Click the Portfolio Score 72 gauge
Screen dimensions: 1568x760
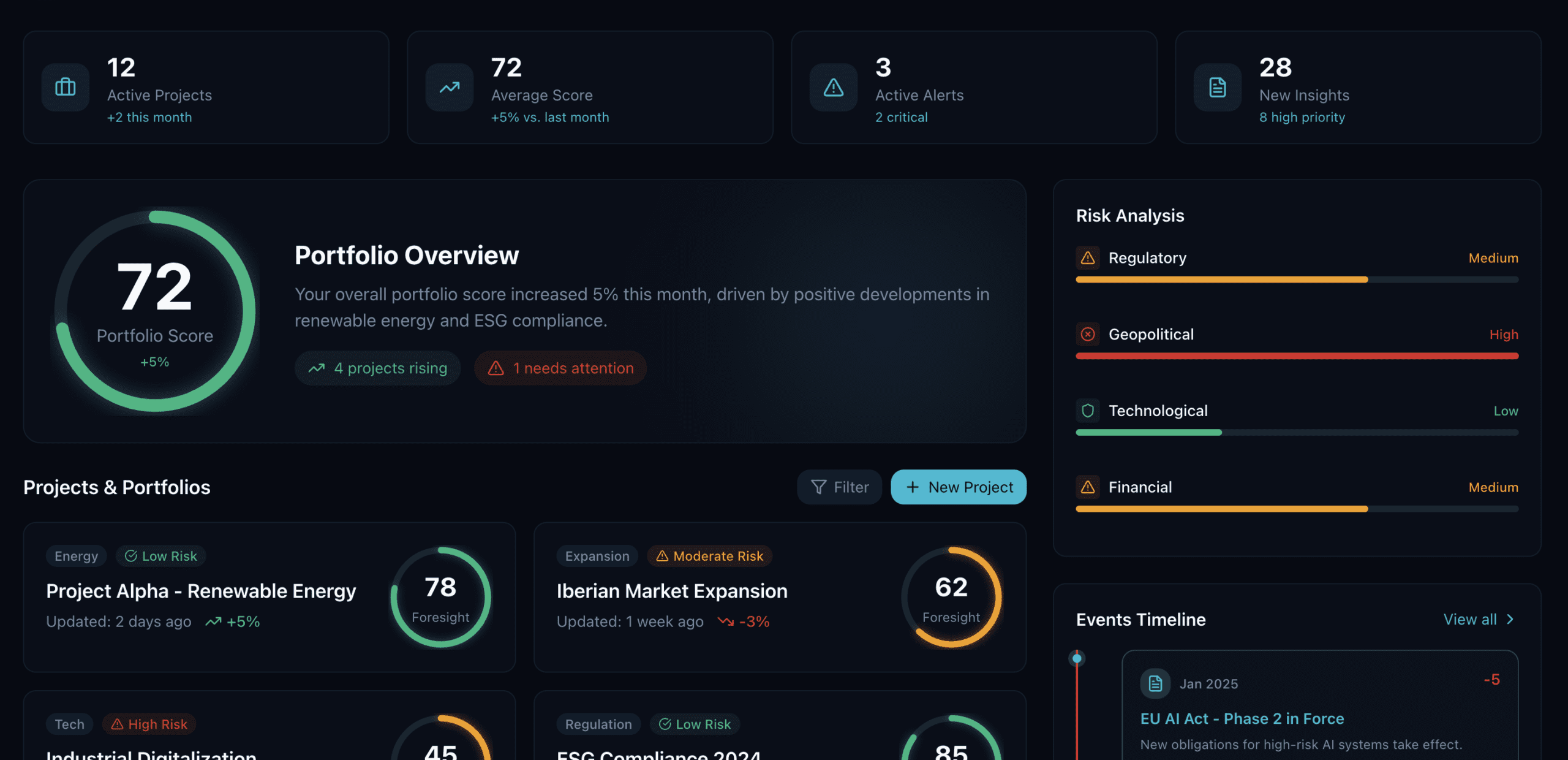[155, 311]
